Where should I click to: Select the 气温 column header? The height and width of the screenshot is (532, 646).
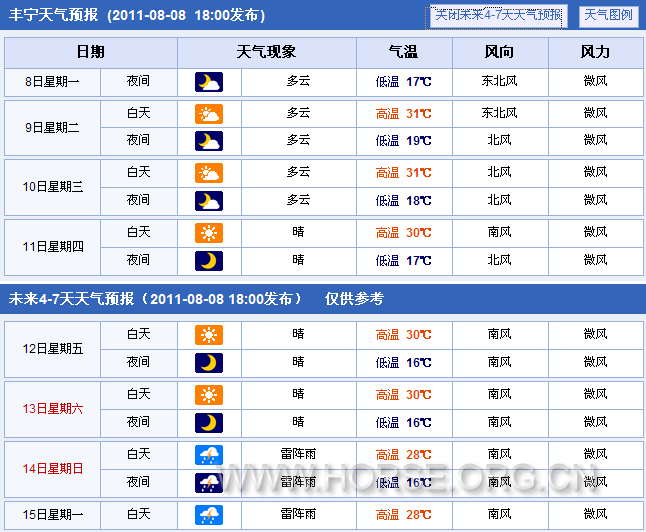coord(404,52)
